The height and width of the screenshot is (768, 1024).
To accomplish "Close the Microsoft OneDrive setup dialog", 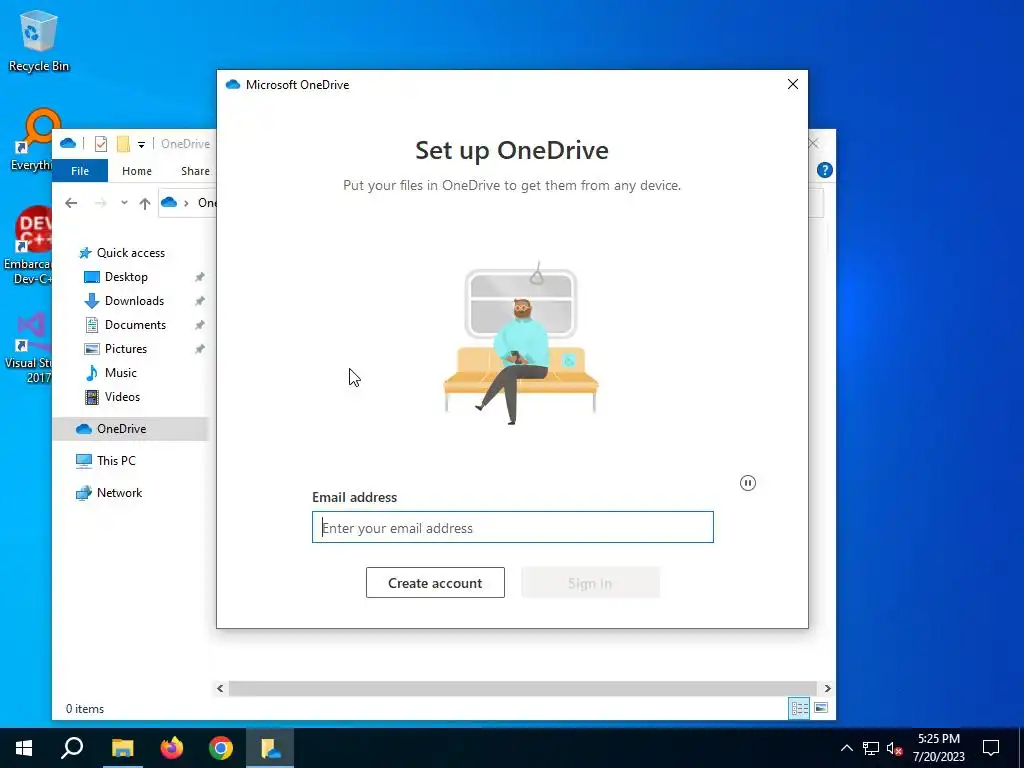I will tap(793, 84).
